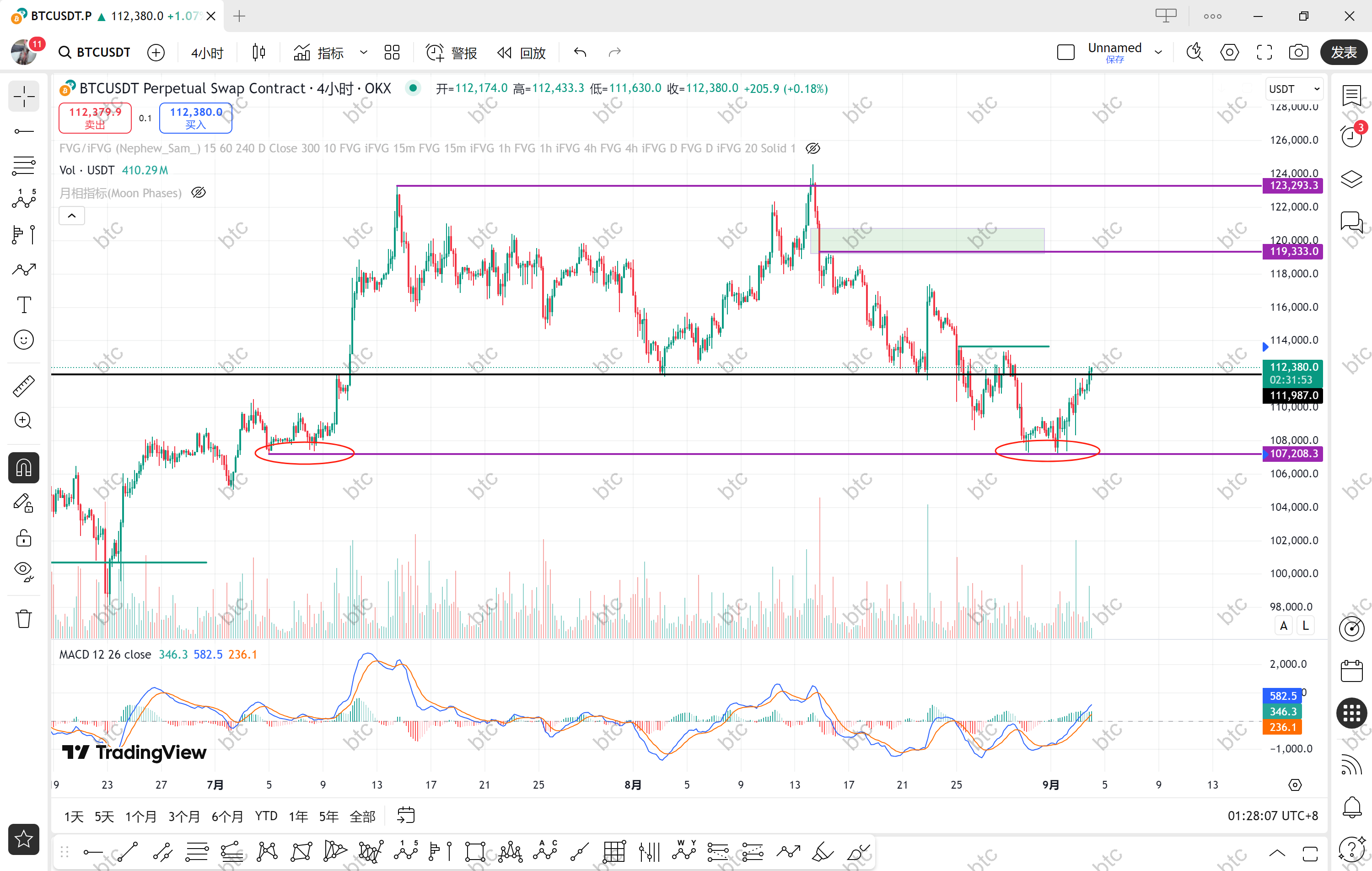Open the quick search lightning icon
1372x871 pixels.
click(x=1195, y=53)
